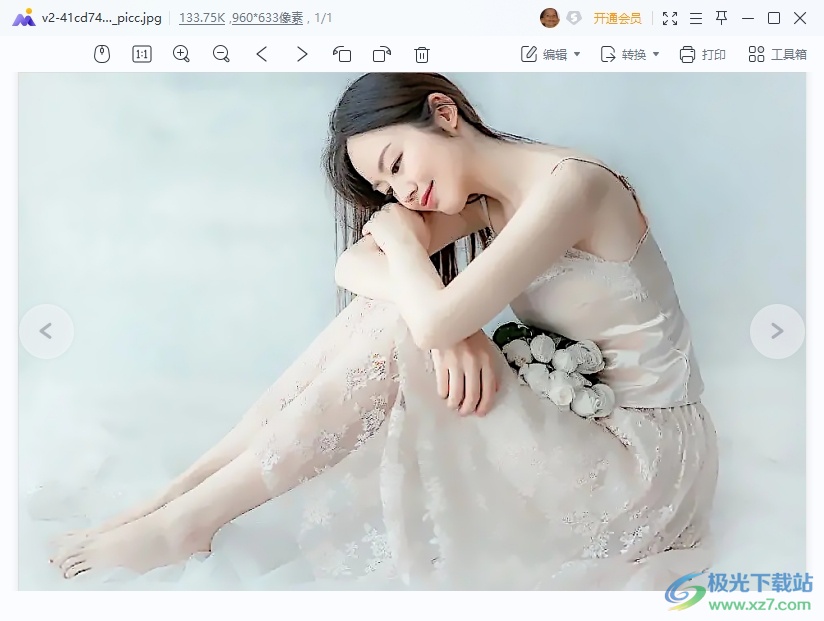The image size is (824, 621).
Task: Toggle pin window on top
Action: [x=722, y=18]
